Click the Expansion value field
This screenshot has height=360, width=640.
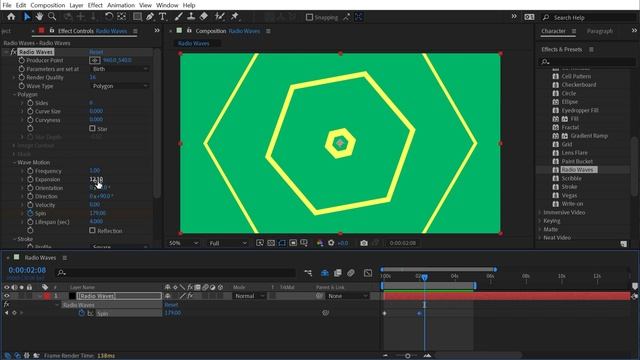pos(96,179)
